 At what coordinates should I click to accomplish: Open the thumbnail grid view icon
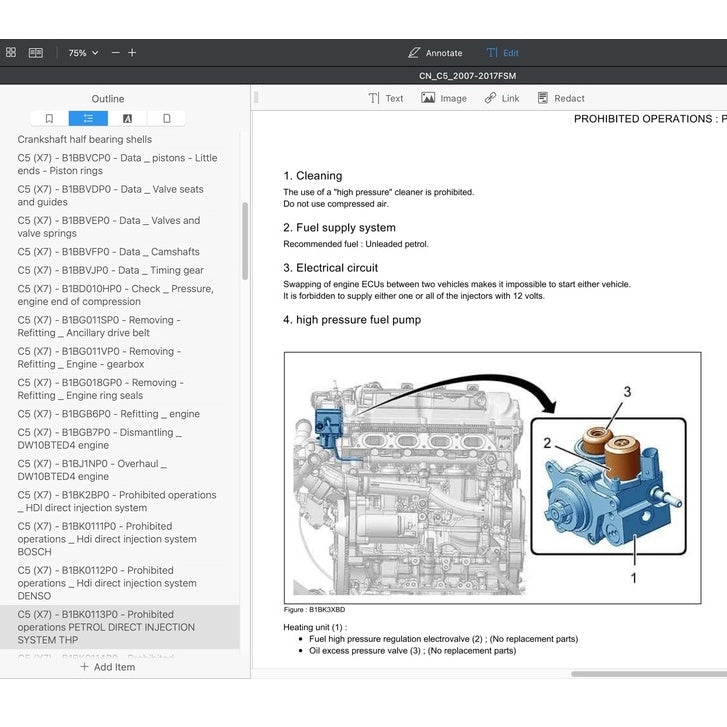[x=11, y=52]
